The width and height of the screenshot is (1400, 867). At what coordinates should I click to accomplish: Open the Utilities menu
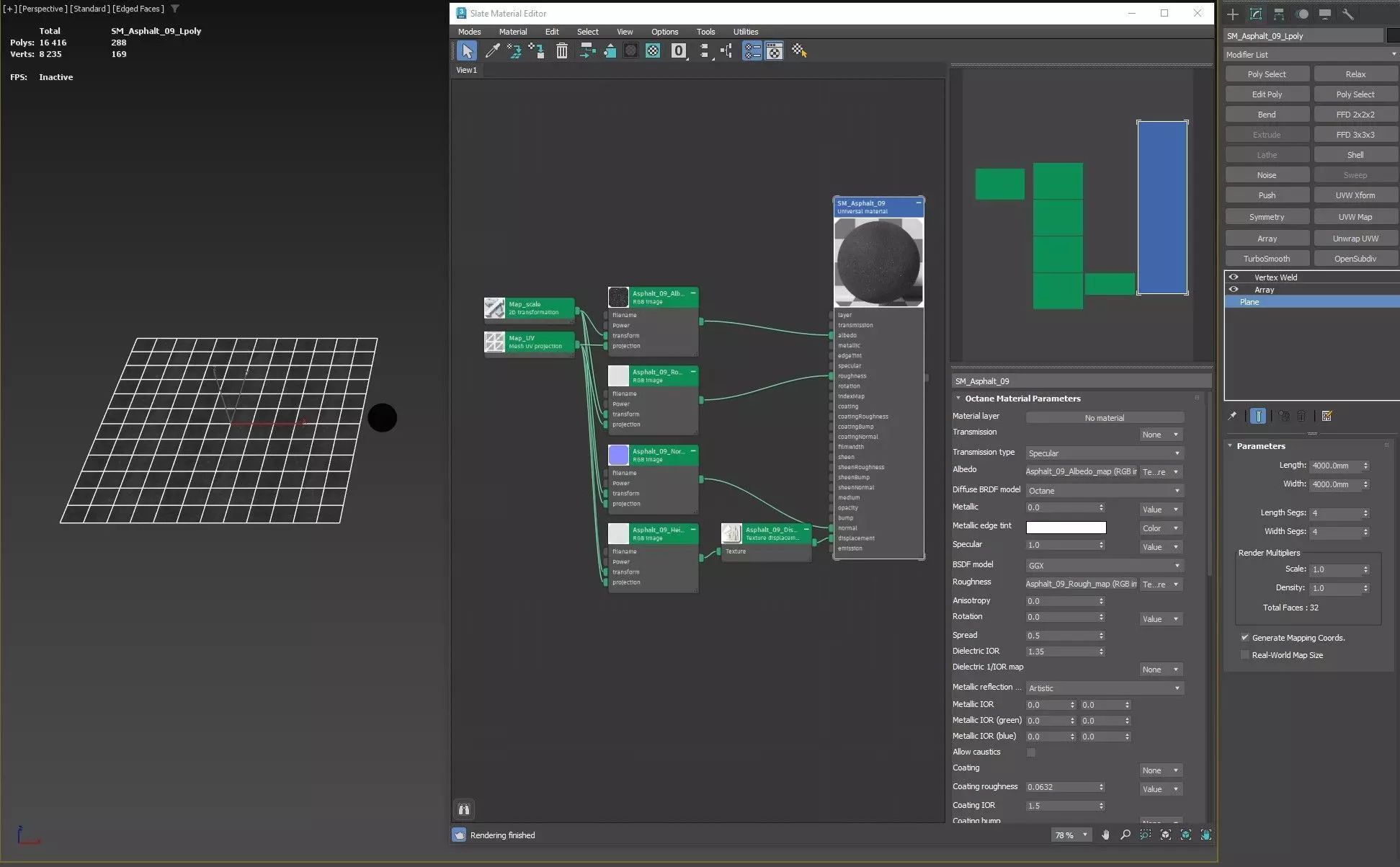tap(745, 32)
